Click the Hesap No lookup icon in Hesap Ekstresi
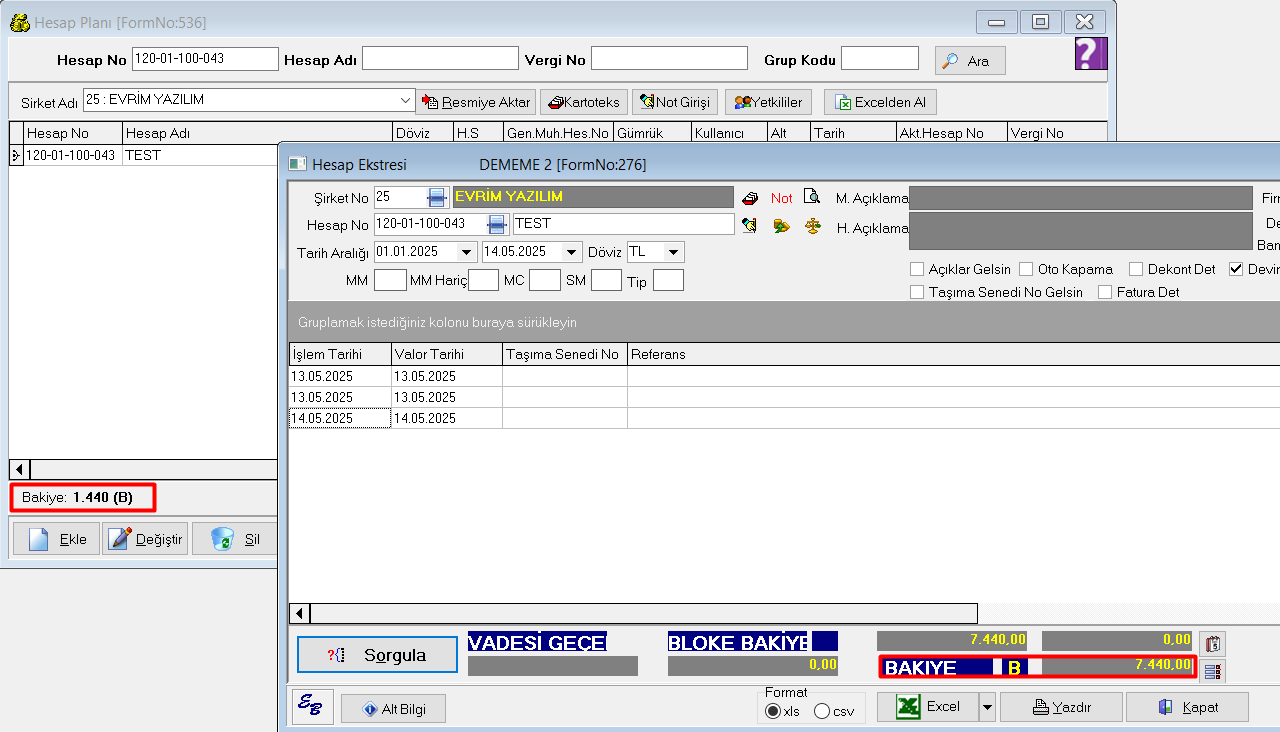1280x732 pixels. [x=496, y=224]
